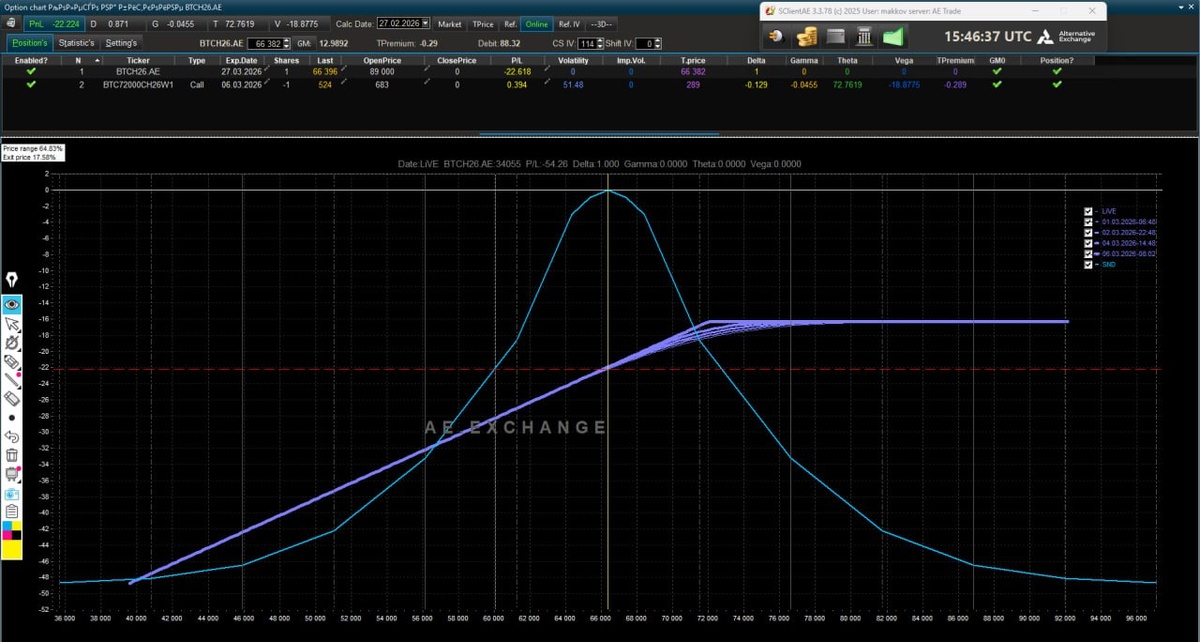
Task: Click the 06.03.2026 curve legend checkbox
Action: (1088, 254)
